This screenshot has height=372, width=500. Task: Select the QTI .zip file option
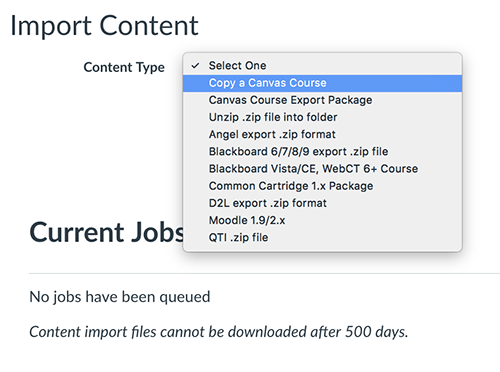[322, 238]
